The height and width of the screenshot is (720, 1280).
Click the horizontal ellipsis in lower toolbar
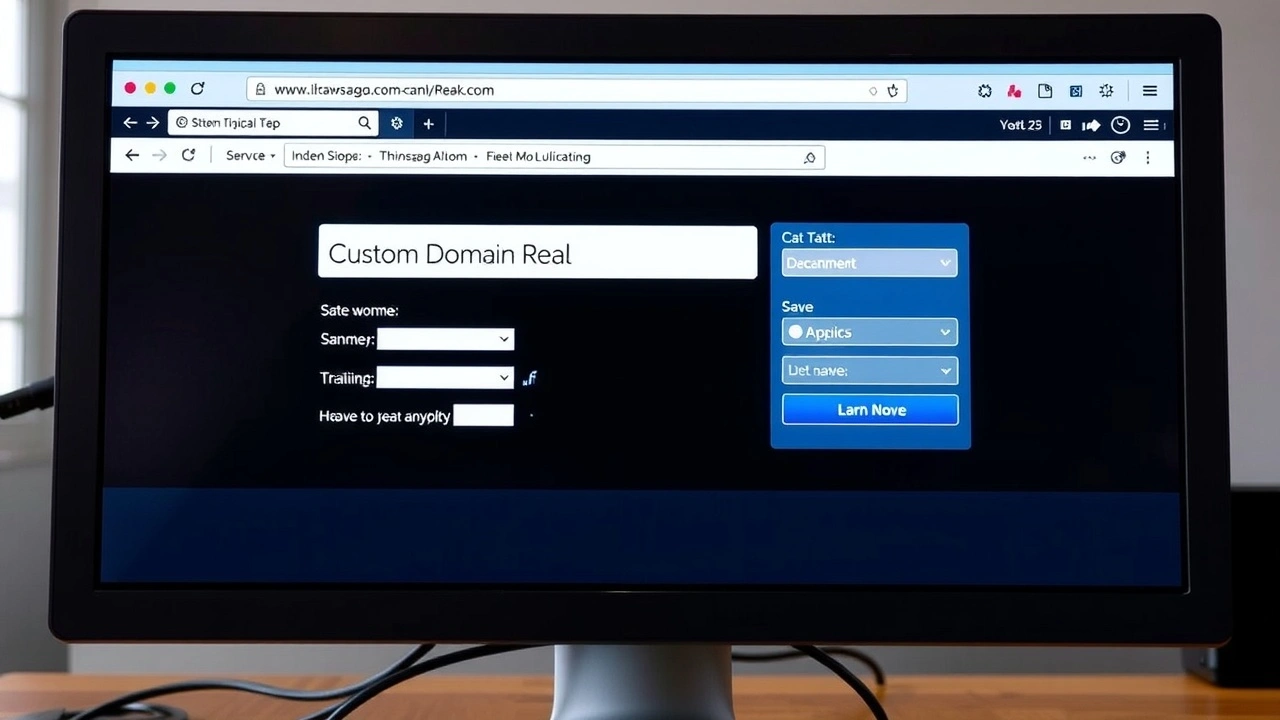(x=1090, y=157)
